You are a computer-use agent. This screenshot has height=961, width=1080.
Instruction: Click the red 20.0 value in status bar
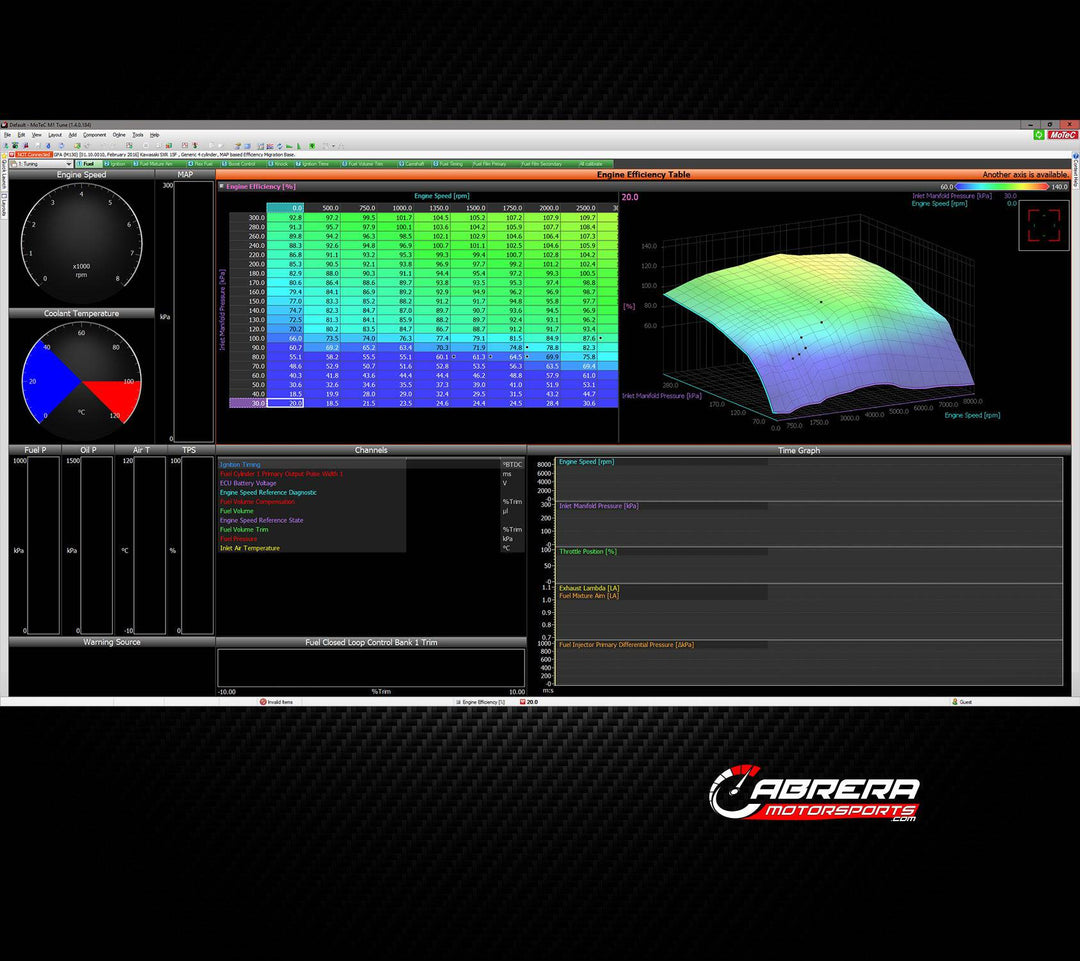point(530,703)
